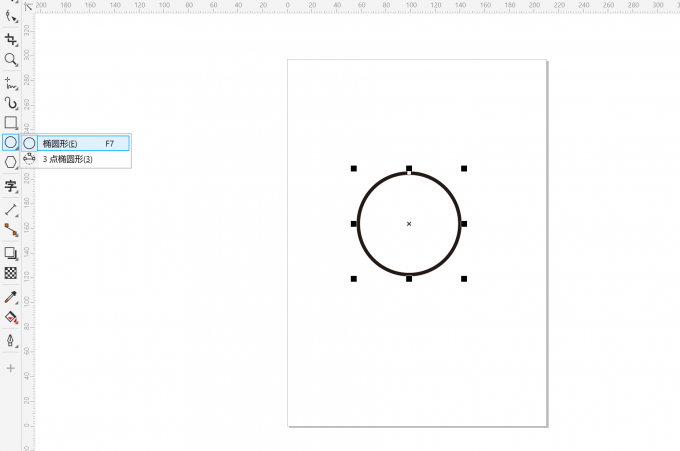The width and height of the screenshot is (680, 451).
Task: Click the circle's top-right selection handle
Action: [x=464, y=168]
